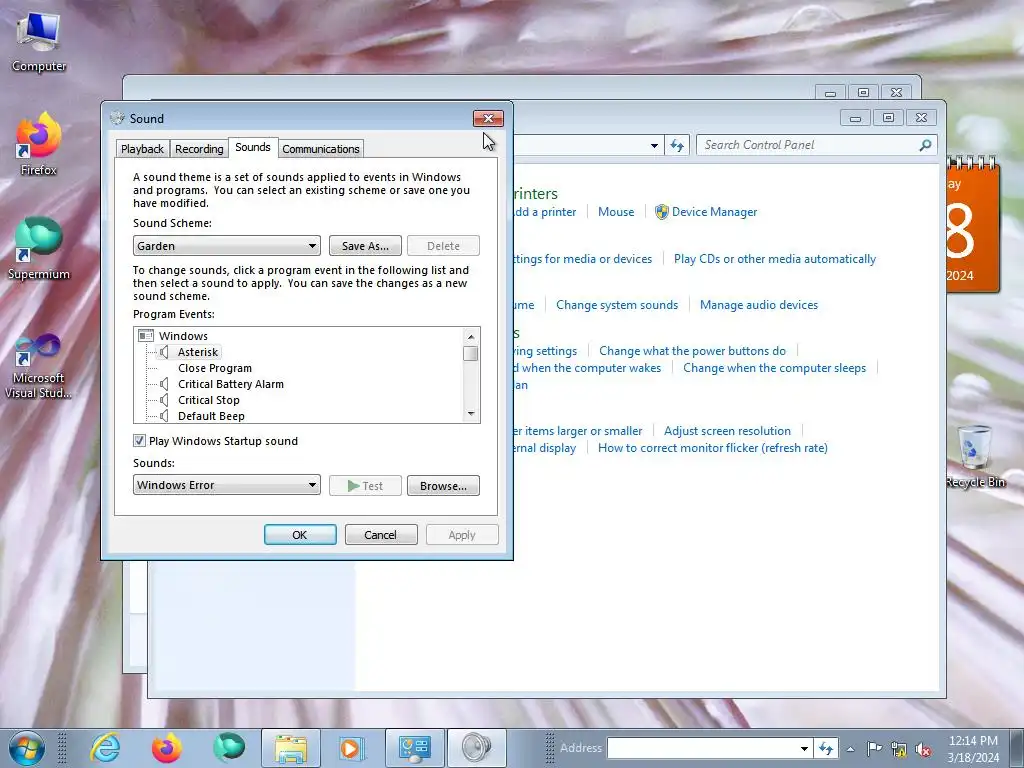Click the Save As... button

click(x=365, y=246)
